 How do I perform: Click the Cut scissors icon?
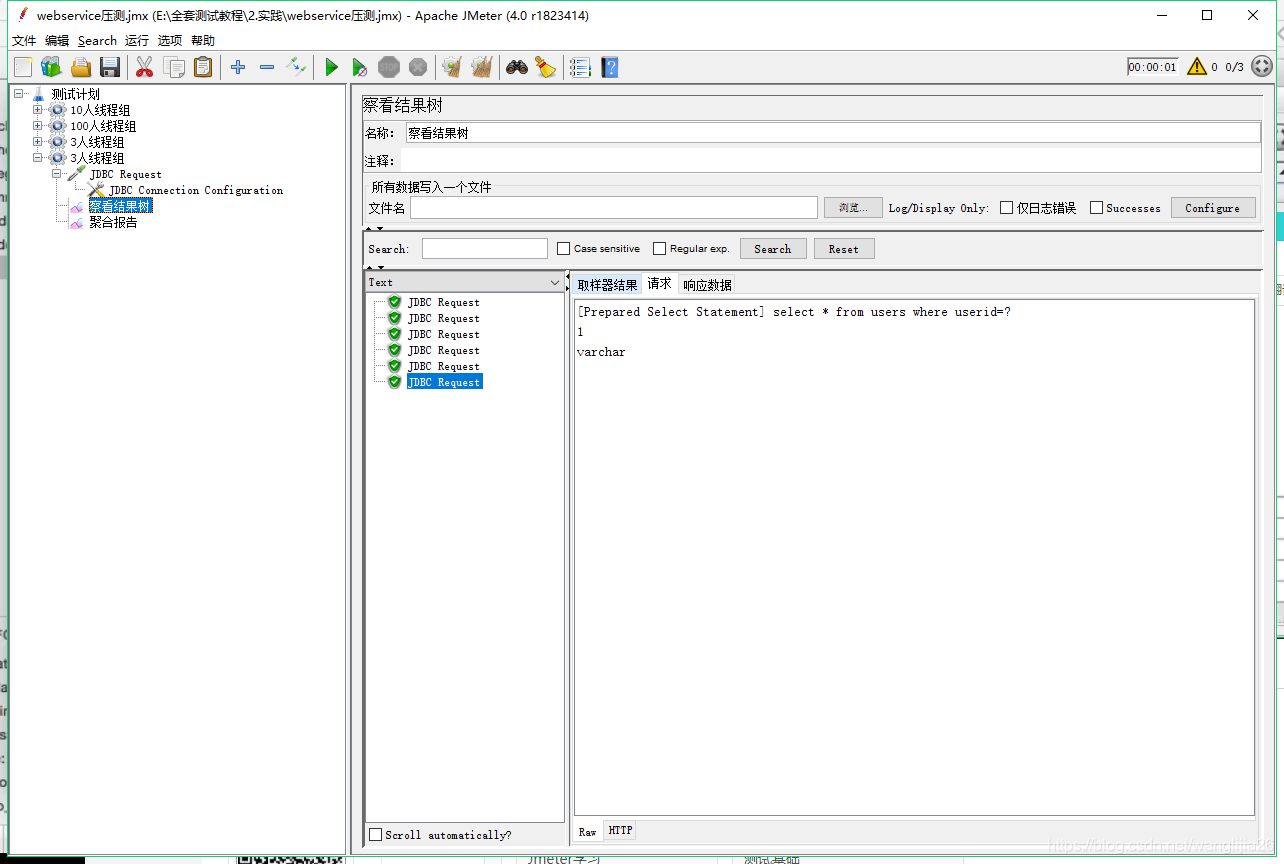point(144,67)
